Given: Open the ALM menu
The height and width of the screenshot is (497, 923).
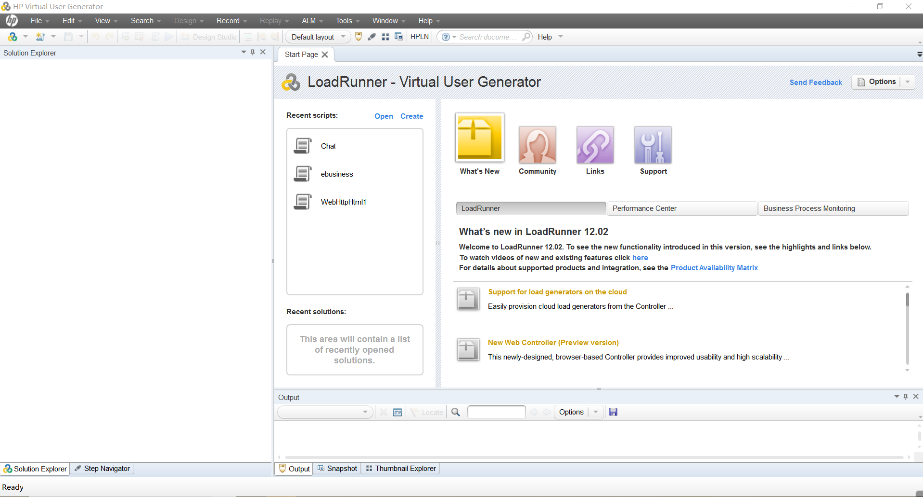Looking at the screenshot, I should tap(312, 21).
